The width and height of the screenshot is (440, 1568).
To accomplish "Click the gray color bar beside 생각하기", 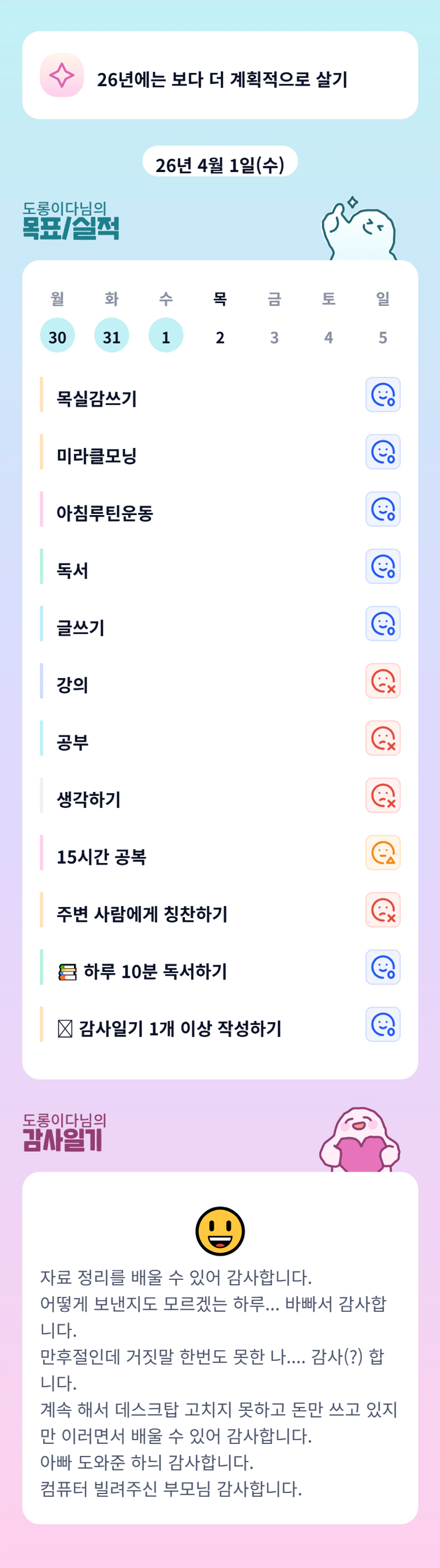I will 41,796.
